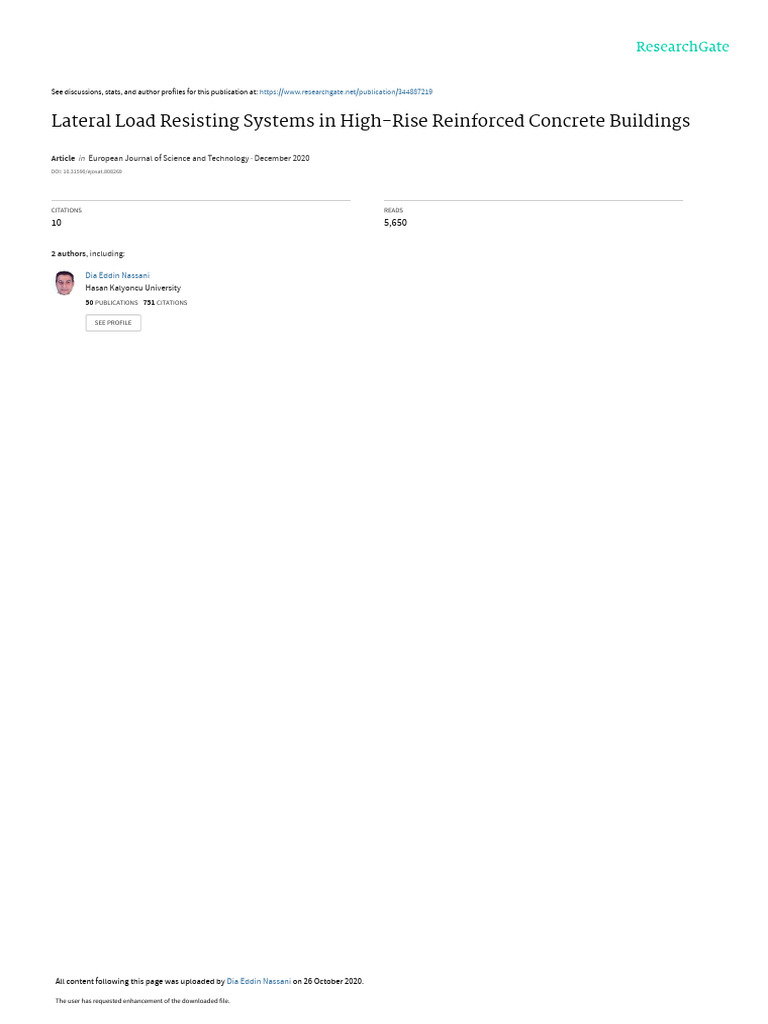Click the 'requested enhancement of downloaded file' note

click(142, 1000)
